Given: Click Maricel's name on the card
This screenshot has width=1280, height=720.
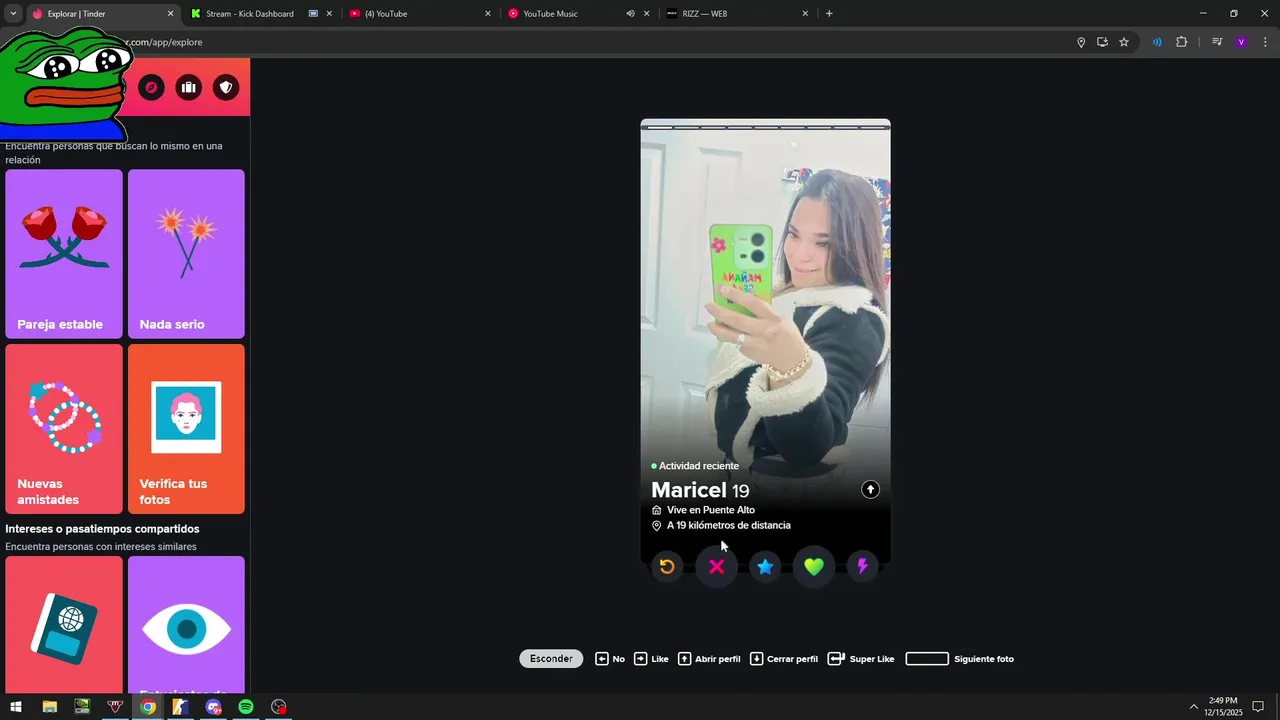Looking at the screenshot, I should [689, 490].
